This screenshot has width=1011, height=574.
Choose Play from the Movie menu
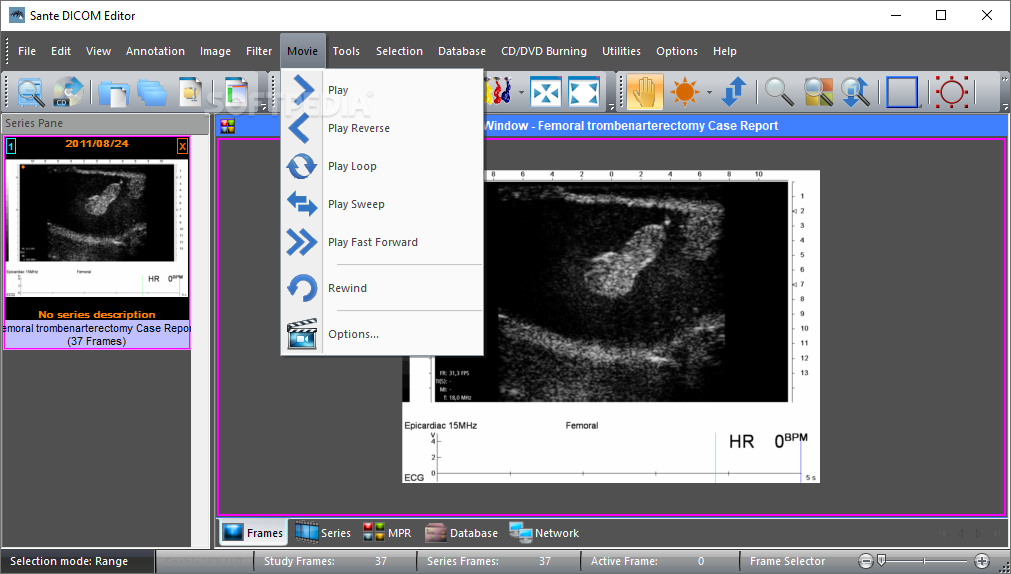click(382, 90)
